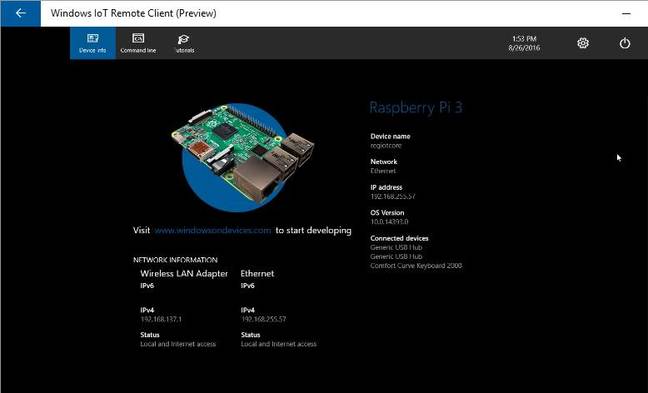Select the Ethernet IPv4 address 192.168.255.57
The image size is (648, 393).
(x=263, y=319)
